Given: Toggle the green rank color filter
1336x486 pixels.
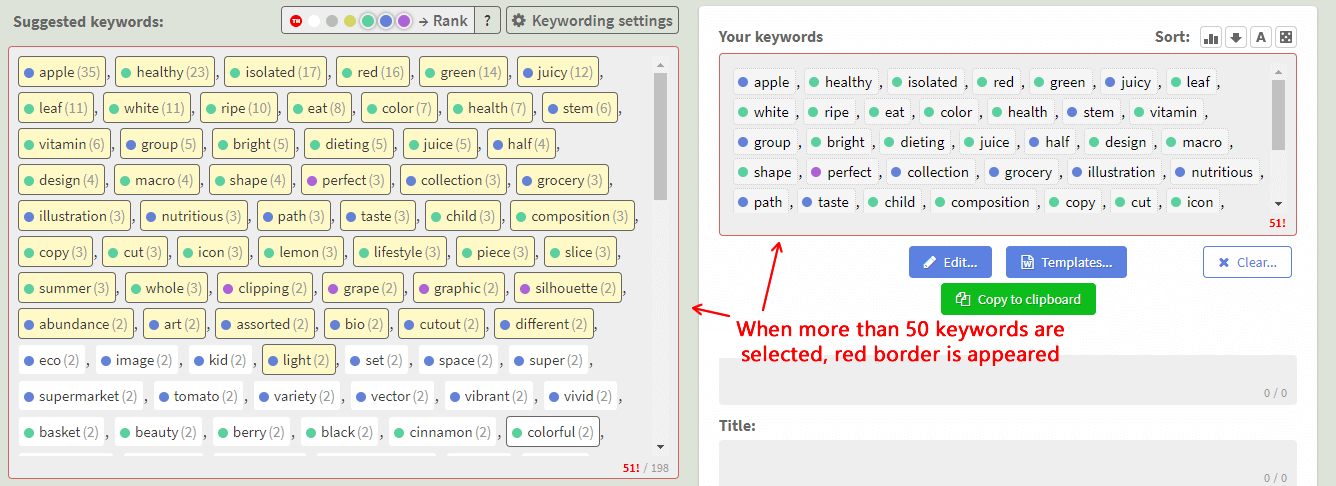Looking at the screenshot, I should point(368,21).
